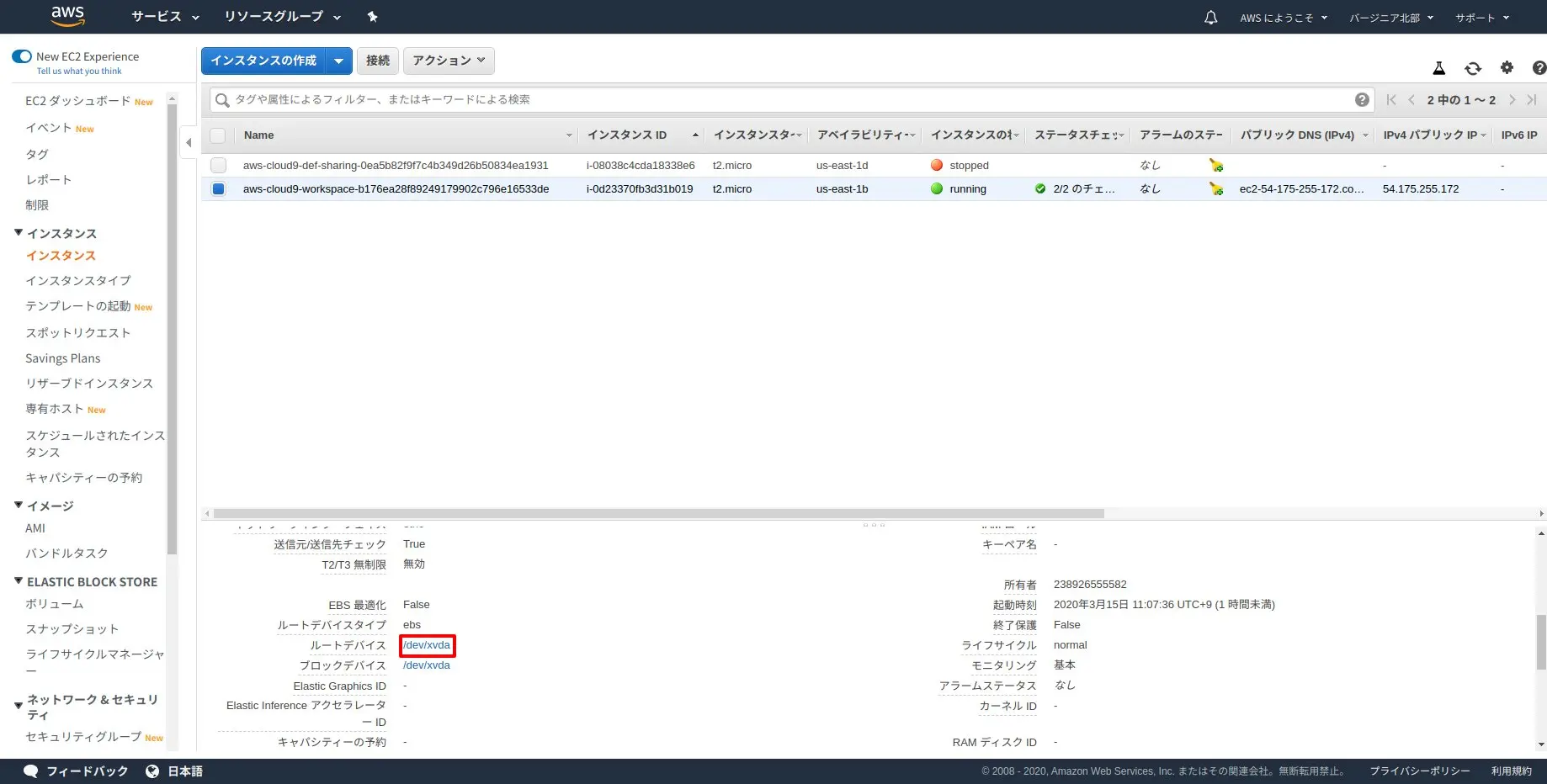Click public IP 54.175.255.172
Screen dimensions: 1547x784
click(1421, 189)
